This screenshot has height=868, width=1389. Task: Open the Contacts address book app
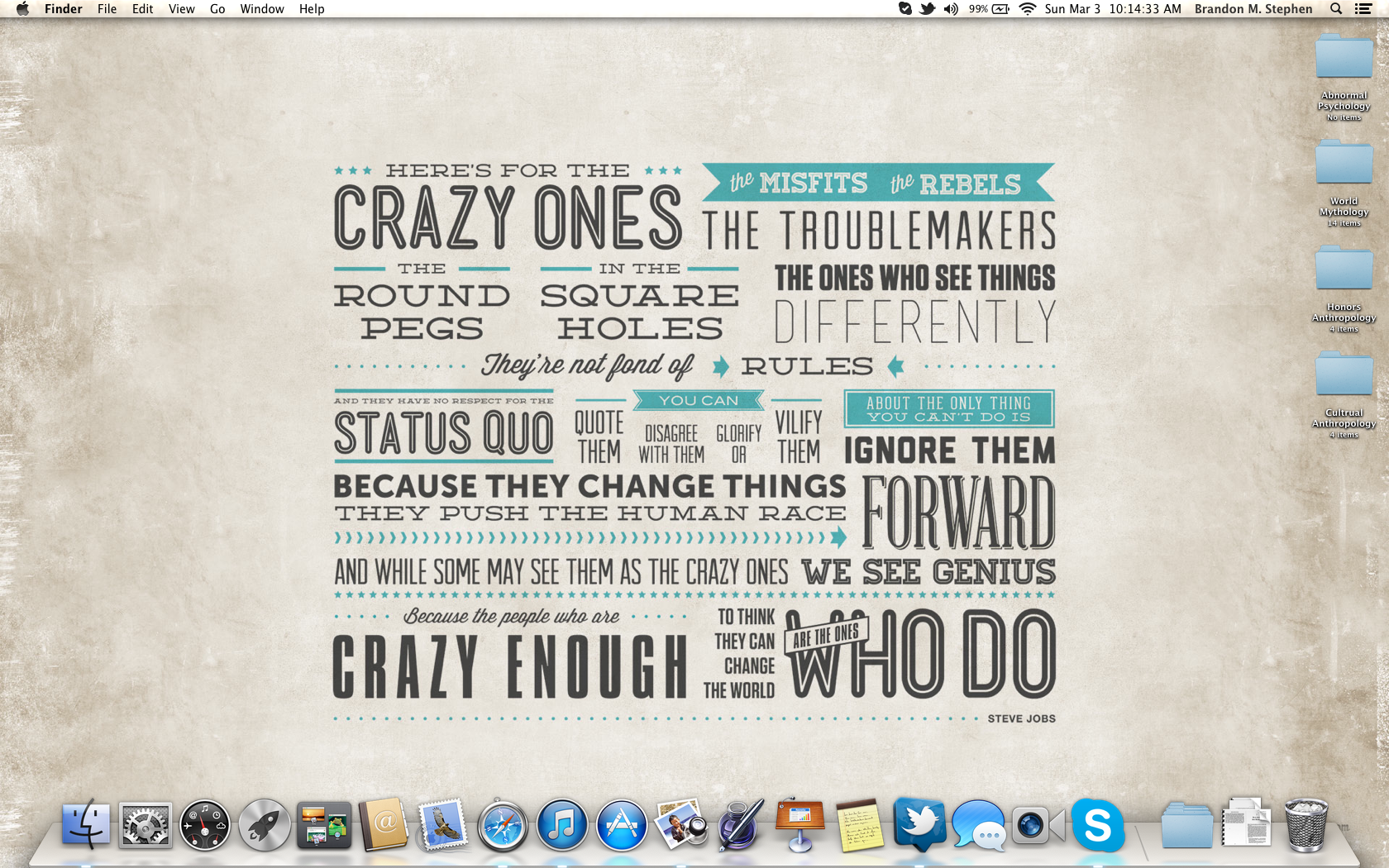[x=384, y=825]
